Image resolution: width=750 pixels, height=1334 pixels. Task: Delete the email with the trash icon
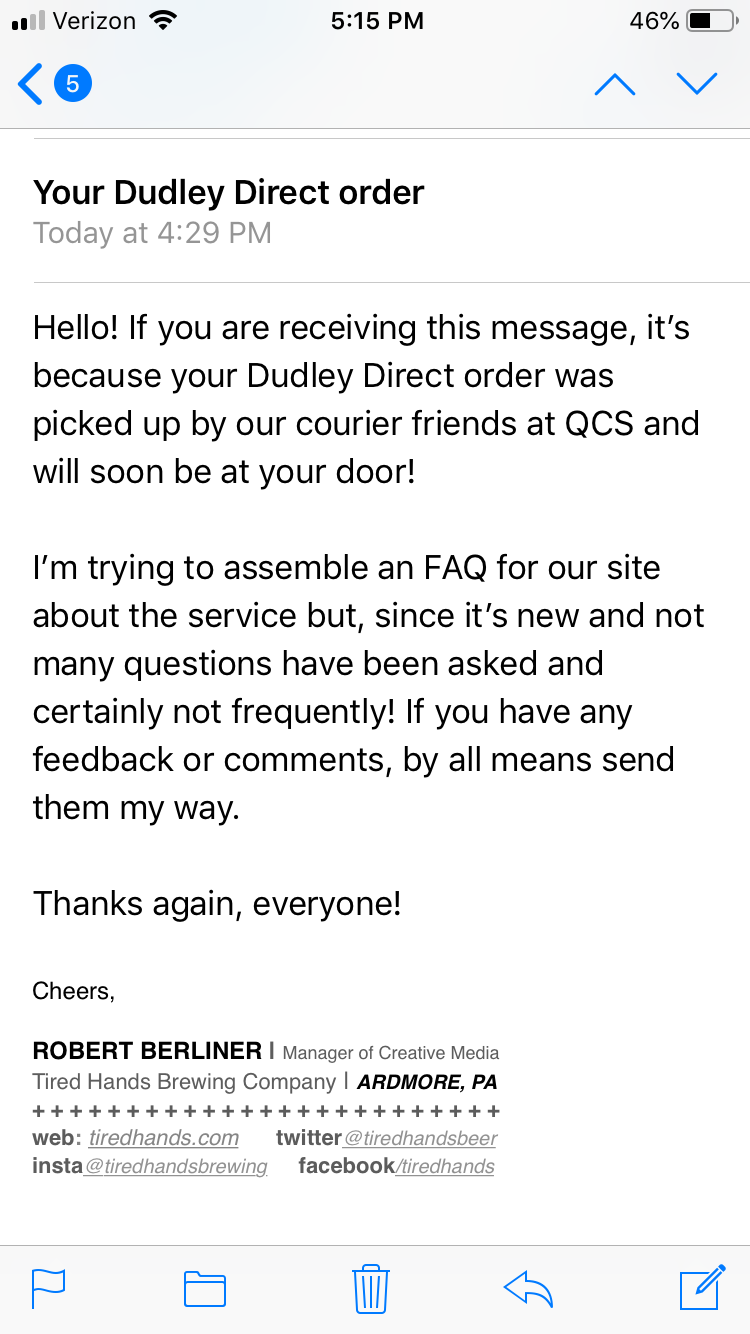click(371, 1288)
